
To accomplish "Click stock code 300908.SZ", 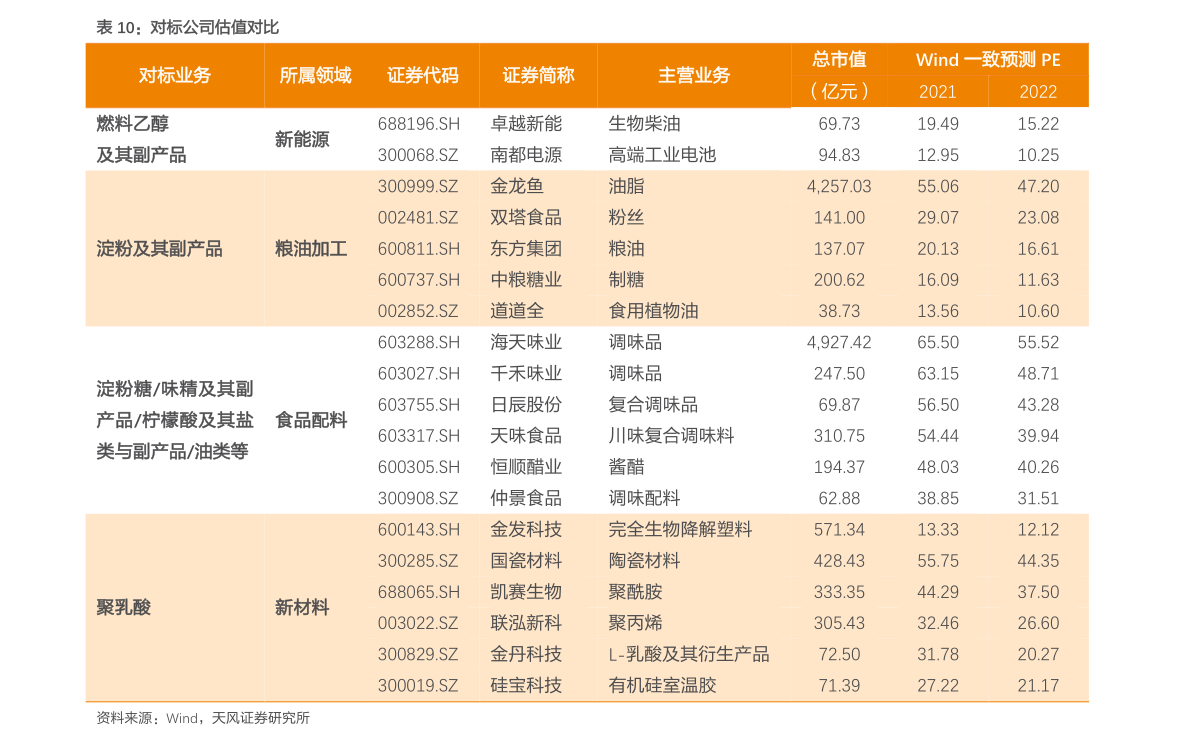I will [418, 498].
